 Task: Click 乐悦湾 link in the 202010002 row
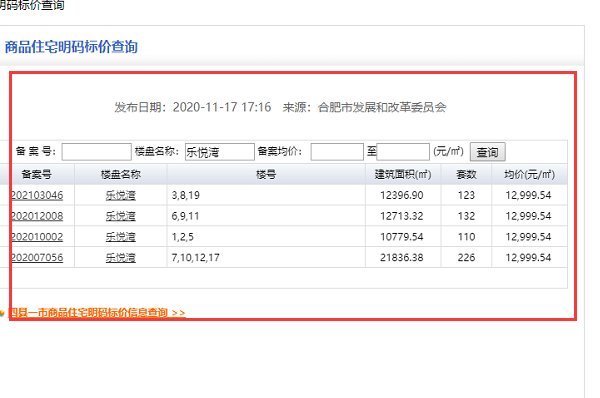tap(121, 237)
